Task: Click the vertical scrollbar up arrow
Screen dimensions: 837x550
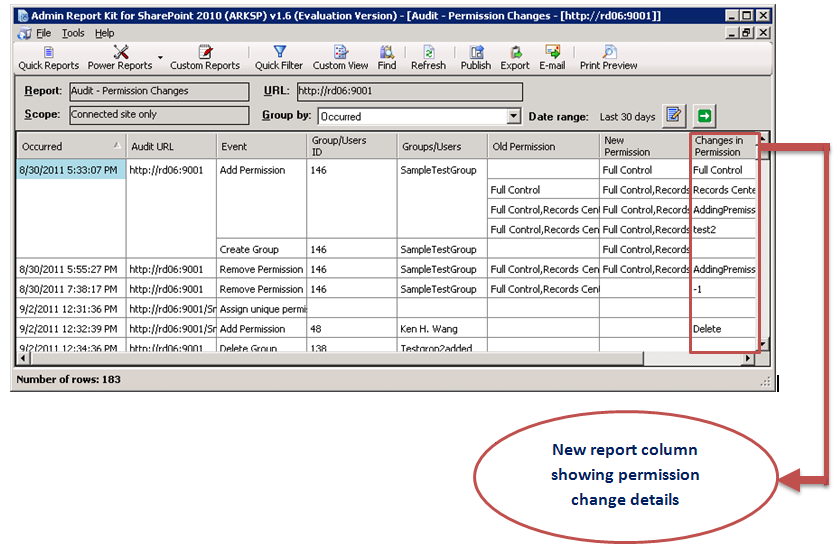Action: coord(763,139)
